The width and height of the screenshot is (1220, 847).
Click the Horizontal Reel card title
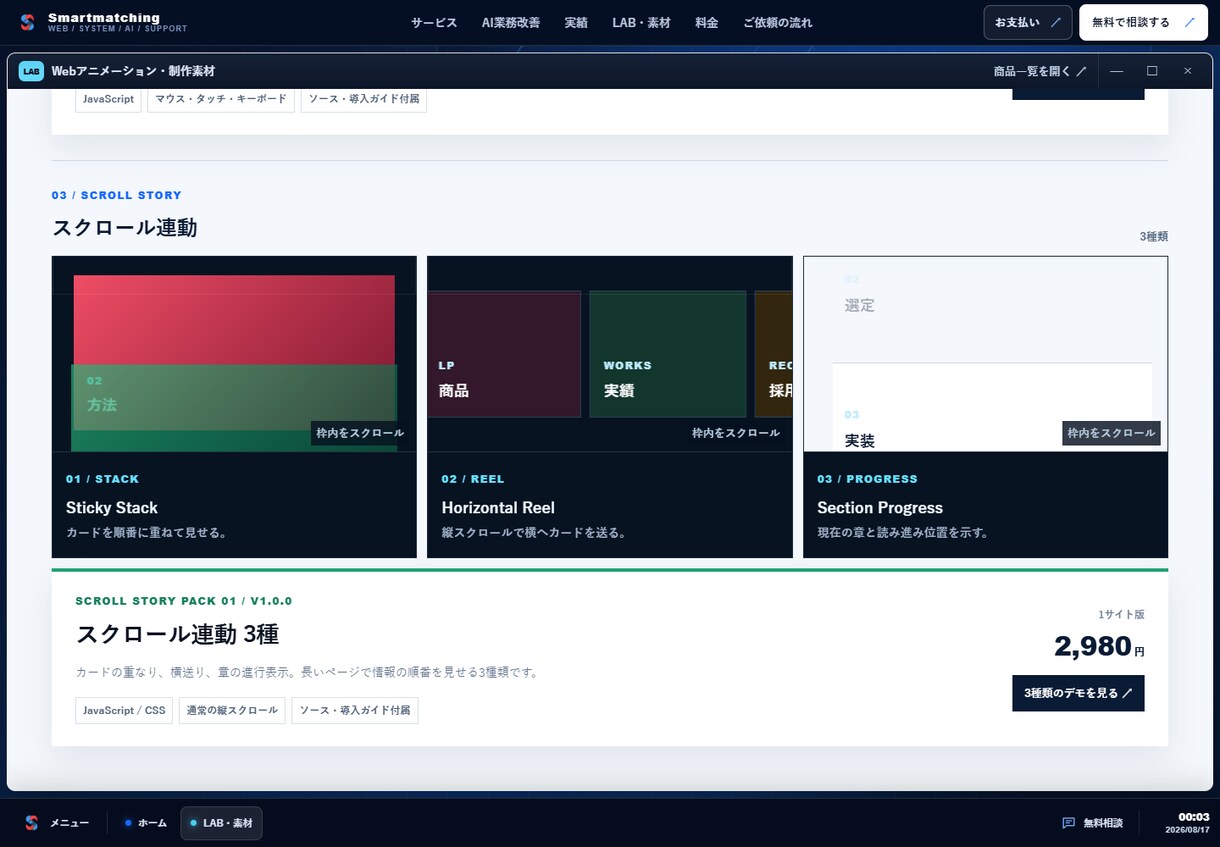(x=498, y=508)
